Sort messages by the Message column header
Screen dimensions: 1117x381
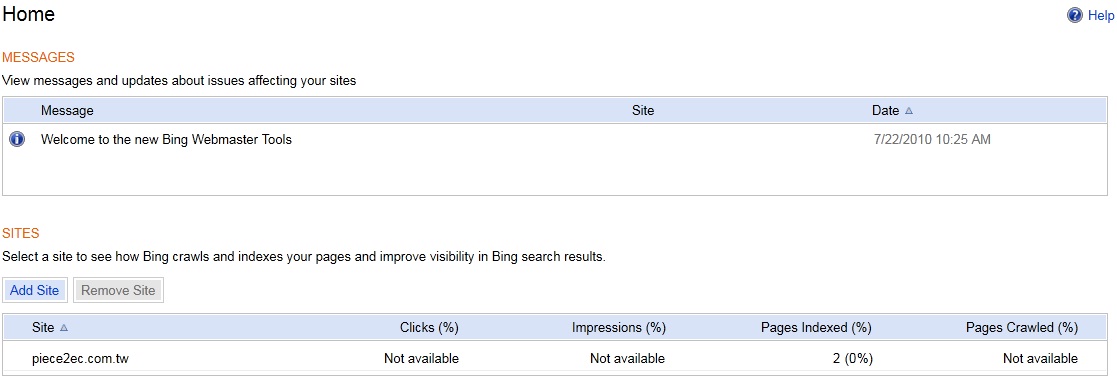(67, 111)
